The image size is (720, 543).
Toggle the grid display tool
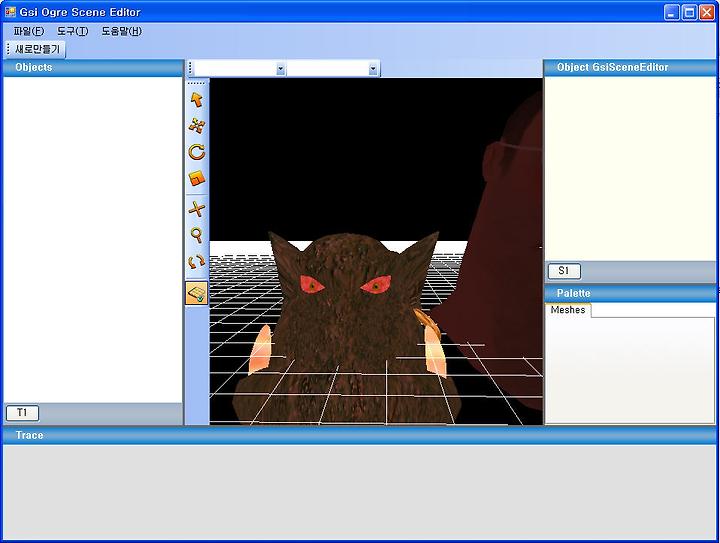click(197, 293)
